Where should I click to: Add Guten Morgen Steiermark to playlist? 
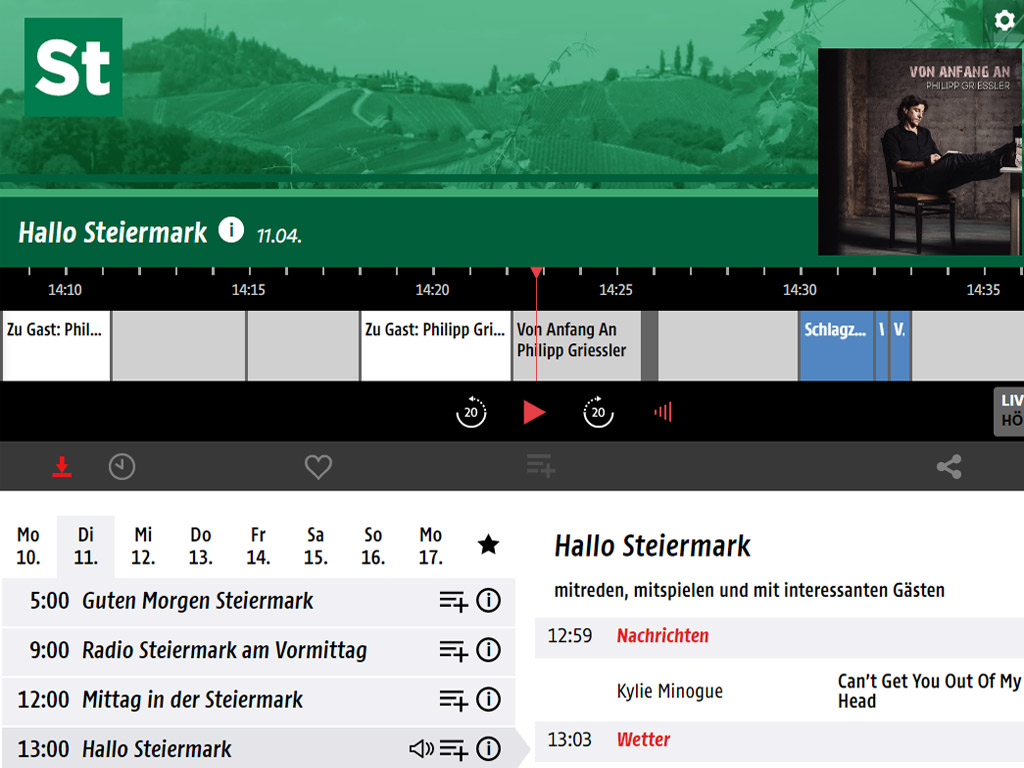(454, 601)
